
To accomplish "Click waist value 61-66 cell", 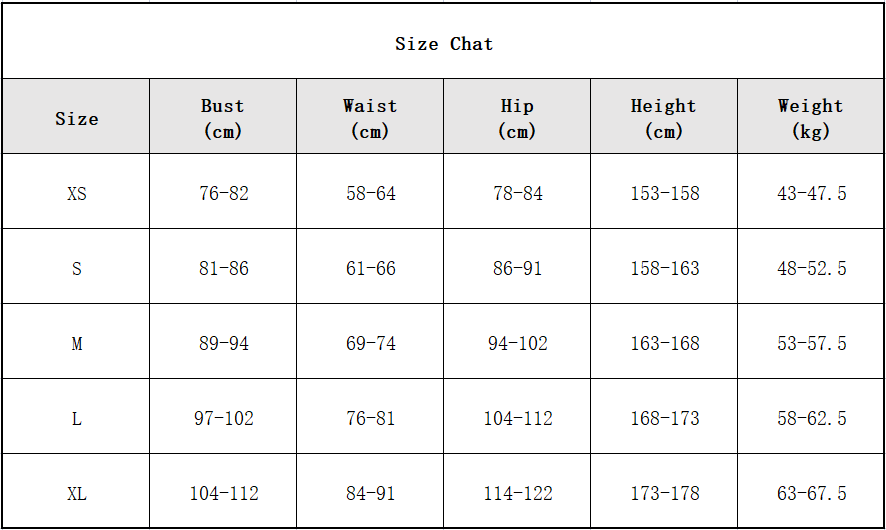I will click(371, 268).
